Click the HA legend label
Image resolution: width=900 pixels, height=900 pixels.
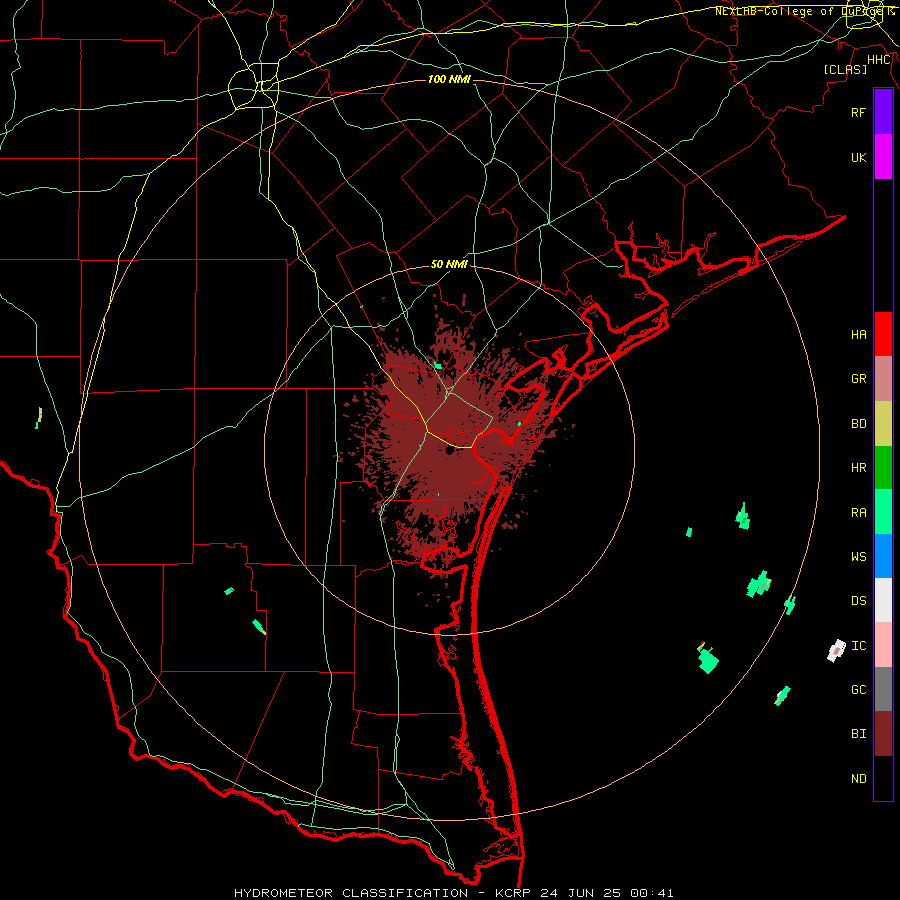(x=858, y=334)
